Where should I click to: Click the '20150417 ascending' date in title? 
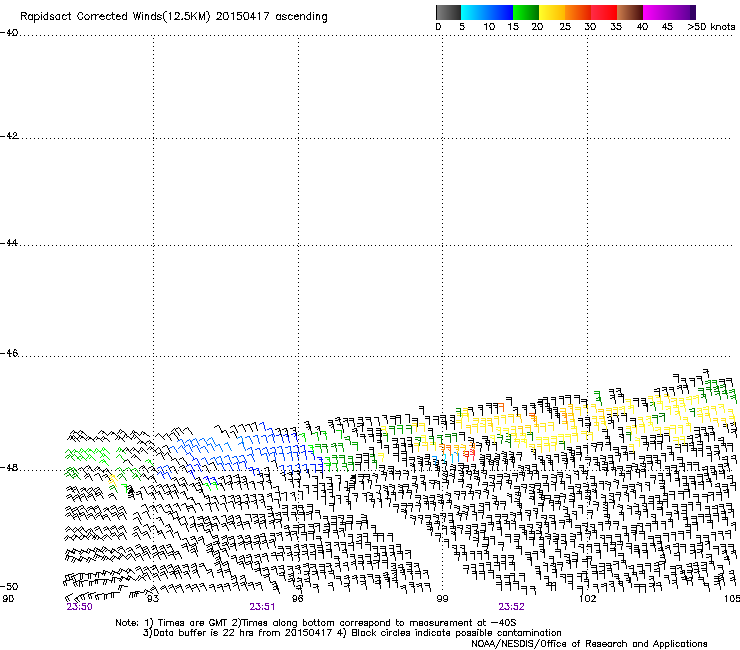[x=271, y=17]
